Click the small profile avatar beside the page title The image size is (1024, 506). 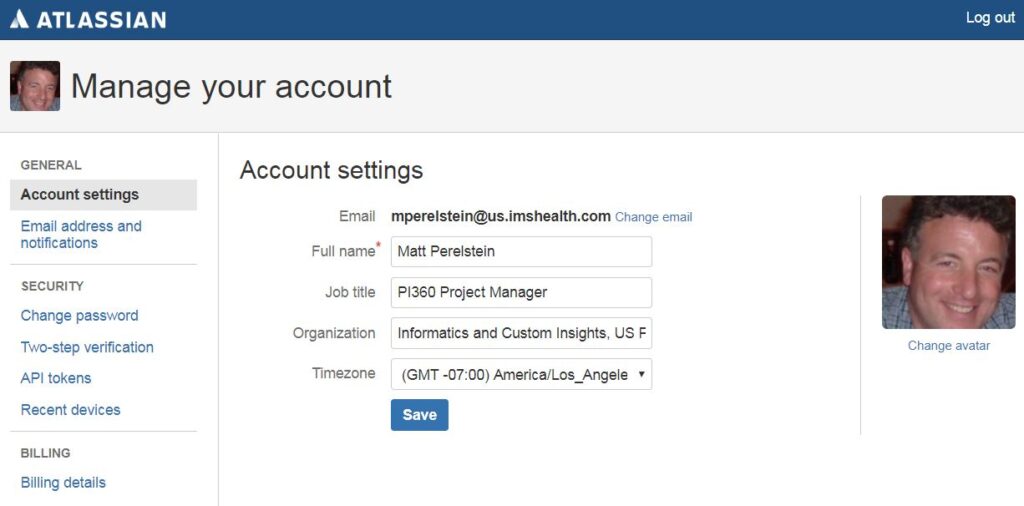click(x=35, y=86)
